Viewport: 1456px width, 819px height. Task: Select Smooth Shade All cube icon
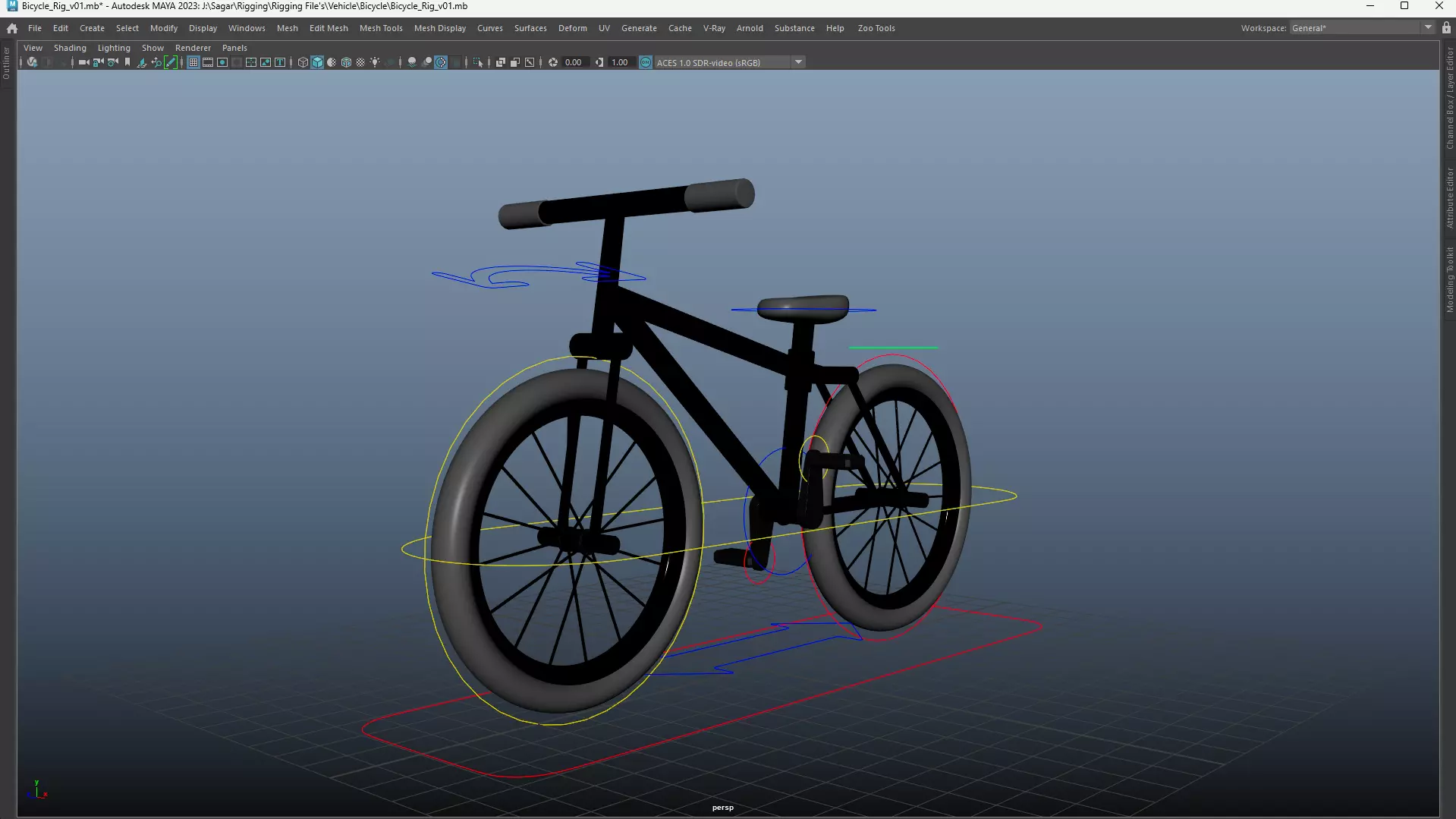coord(317,62)
